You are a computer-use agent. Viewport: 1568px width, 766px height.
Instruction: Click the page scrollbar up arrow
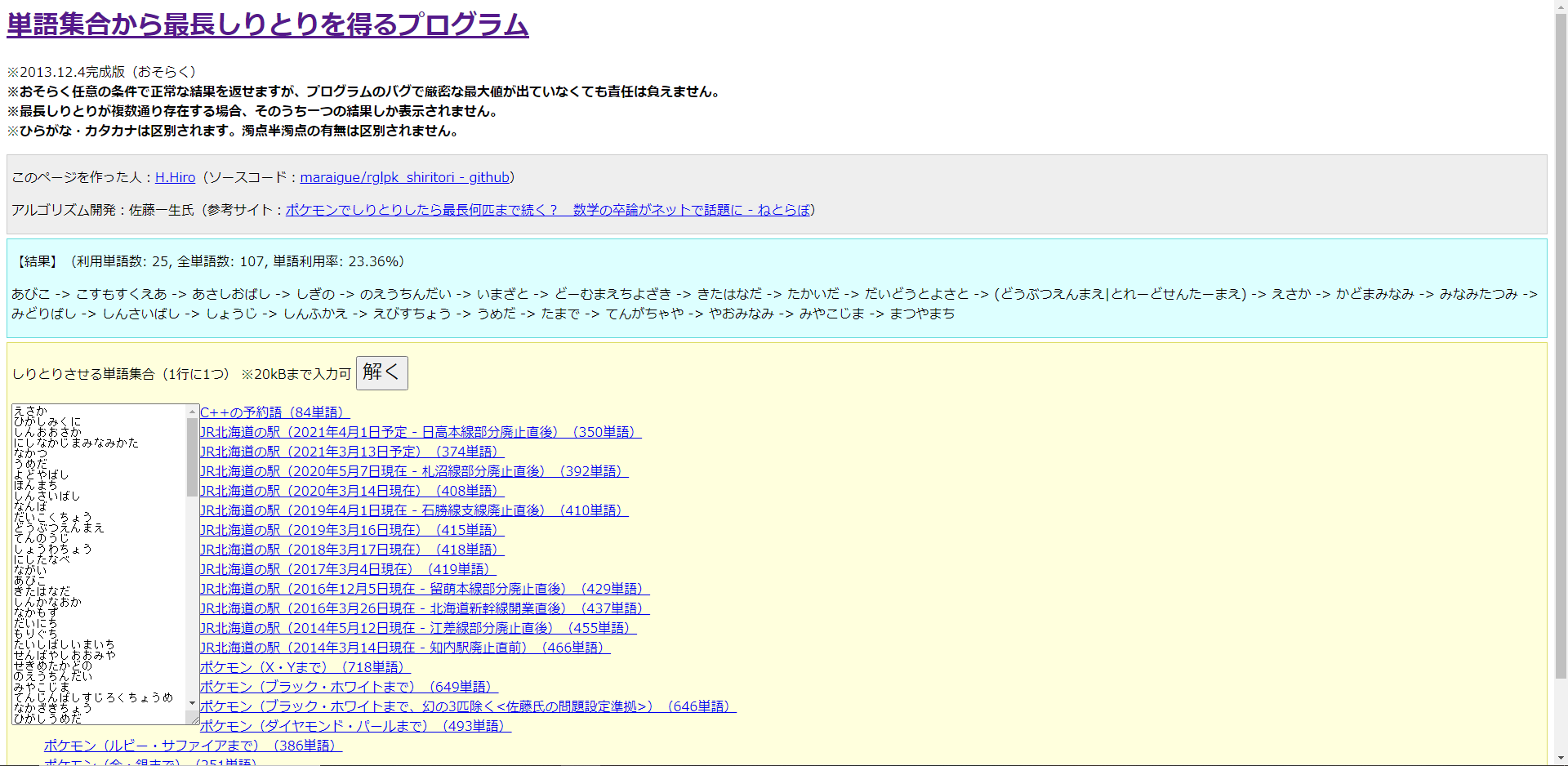coord(1561,7)
